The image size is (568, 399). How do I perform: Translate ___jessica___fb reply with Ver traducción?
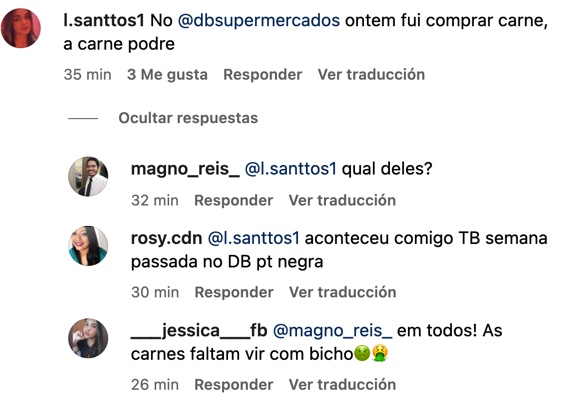[342, 385]
